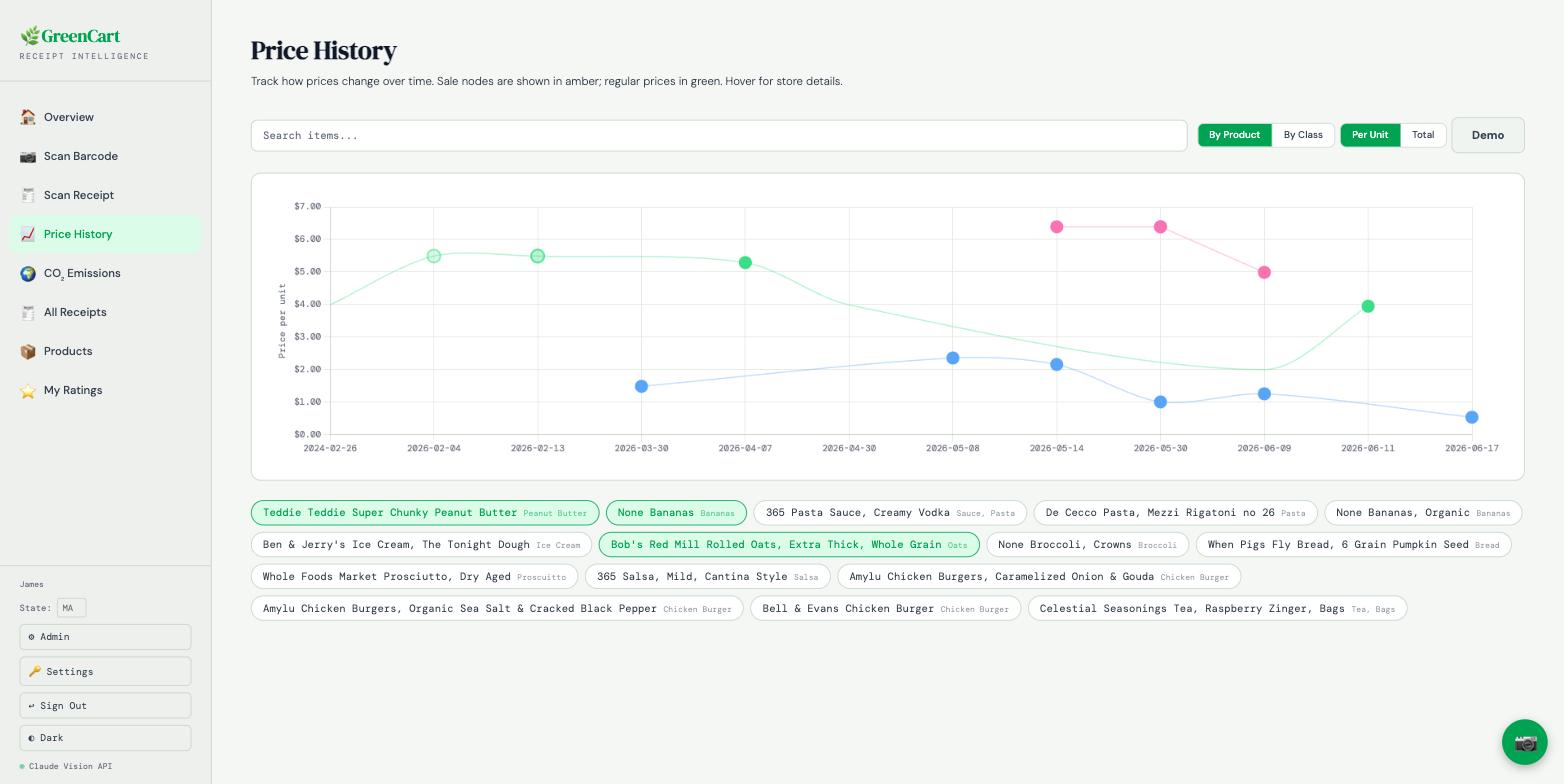Click pink data point at 2026-05-30
The image size is (1564, 784).
tap(1160, 227)
